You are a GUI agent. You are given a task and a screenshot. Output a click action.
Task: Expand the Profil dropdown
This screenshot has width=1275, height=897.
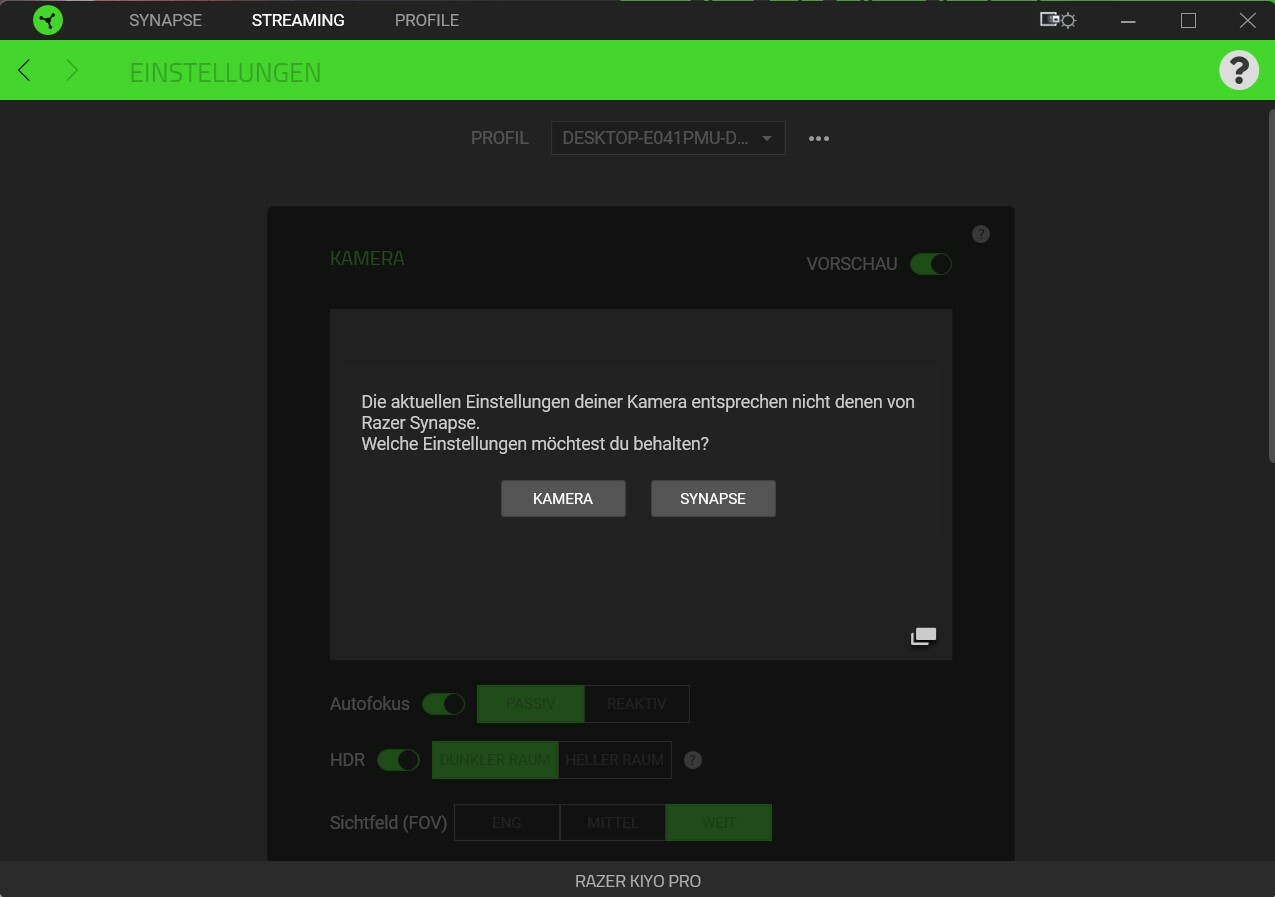pos(668,138)
